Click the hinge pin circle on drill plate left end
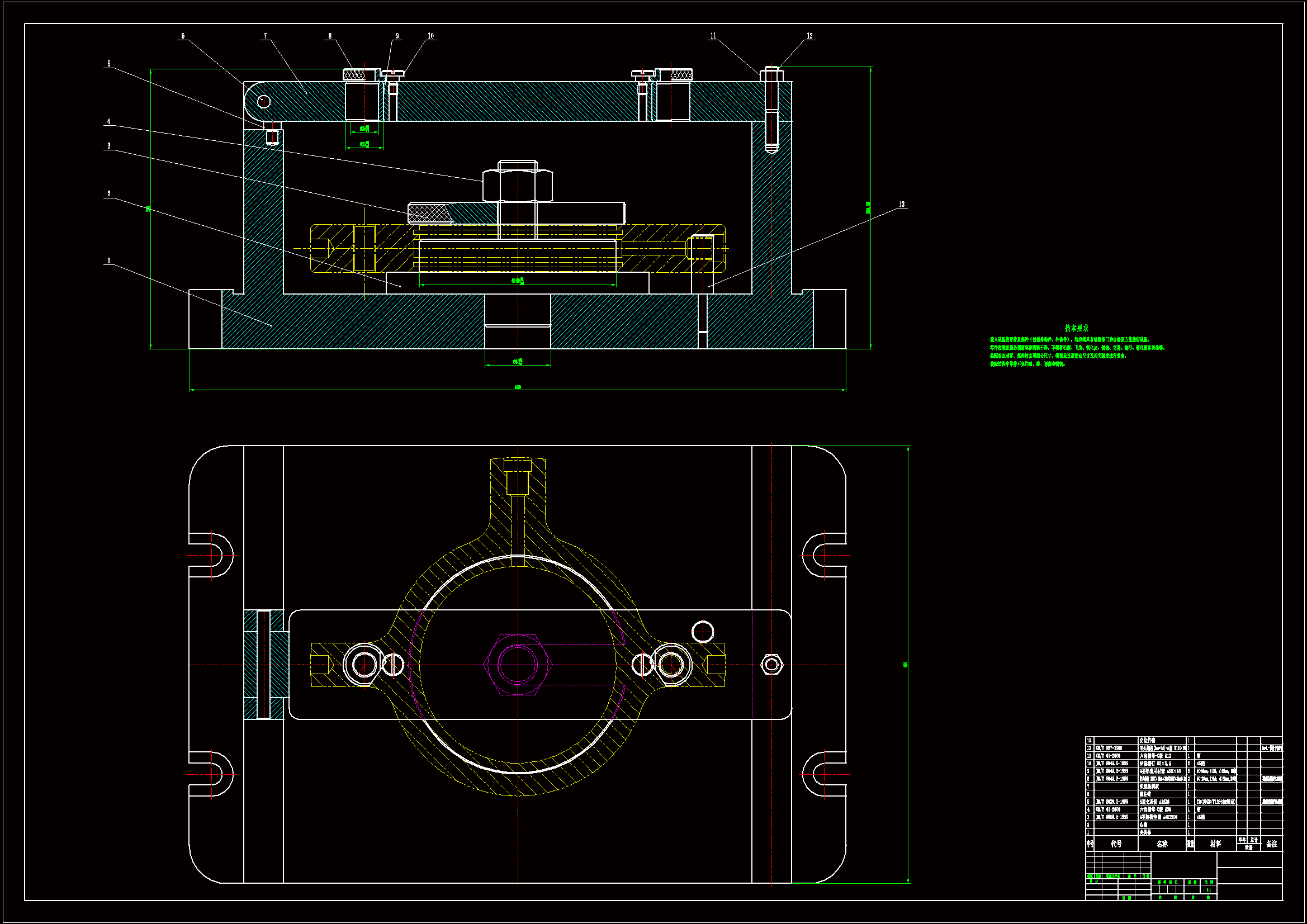 (263, 101)
